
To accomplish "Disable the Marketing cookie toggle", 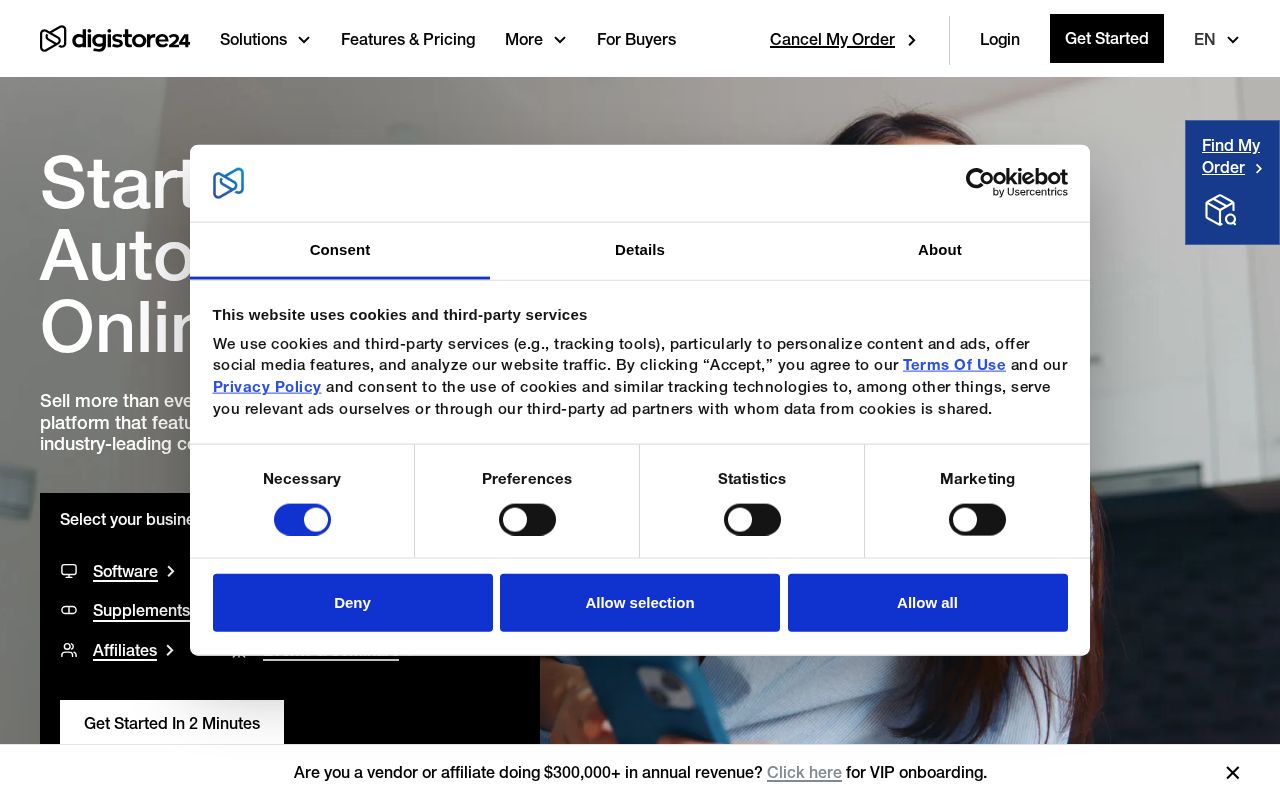I will (977, 520).
